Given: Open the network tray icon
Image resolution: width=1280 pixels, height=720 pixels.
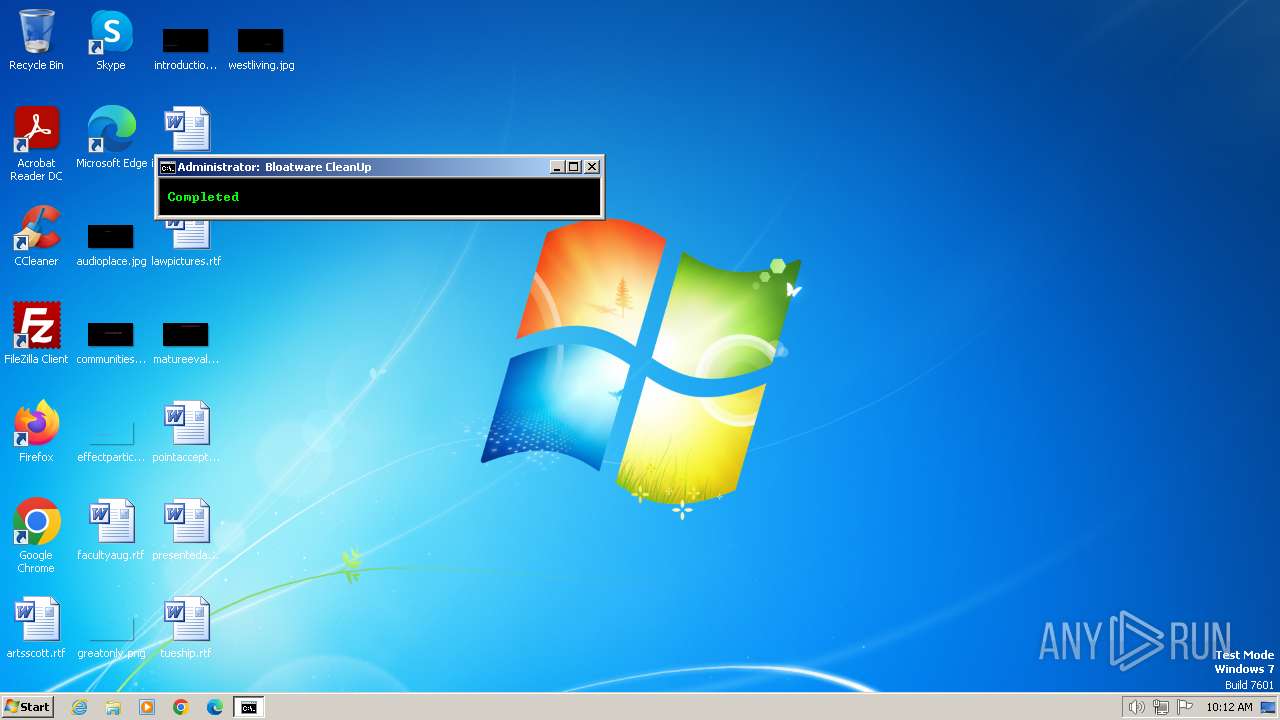Looking at the screenshot, I should click(1161, 707).
